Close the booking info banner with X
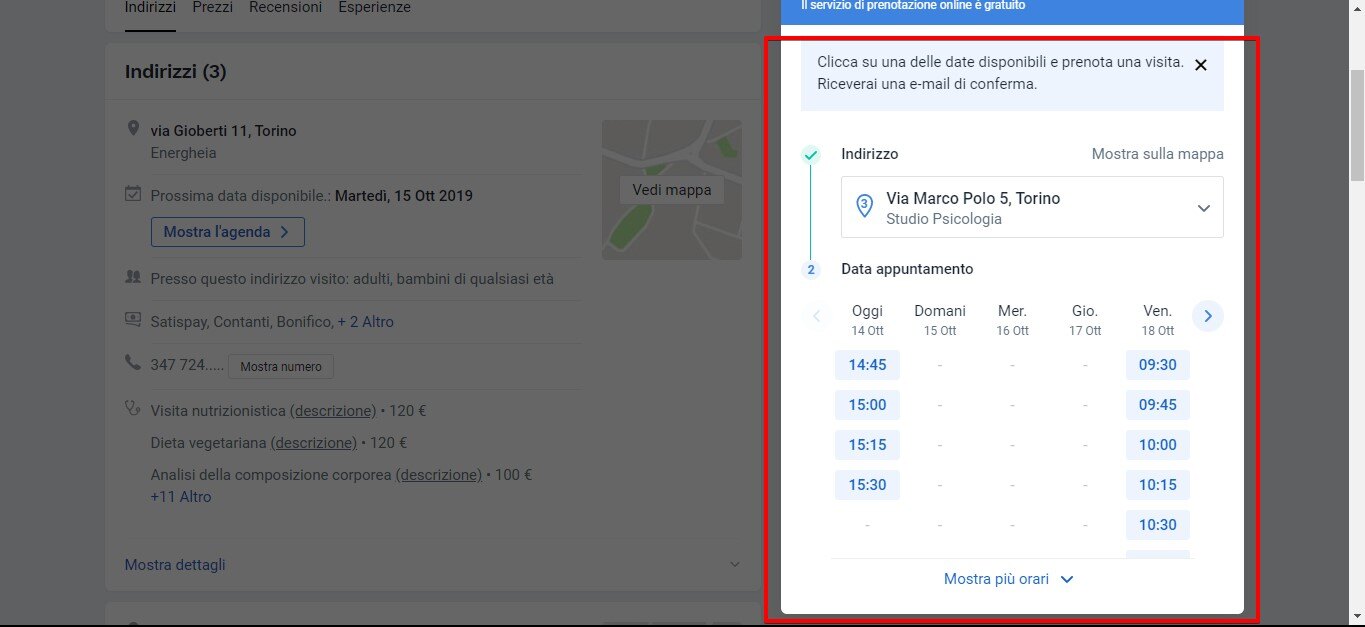This screenshot has width=1365, height=627. tap(1201, 65)
